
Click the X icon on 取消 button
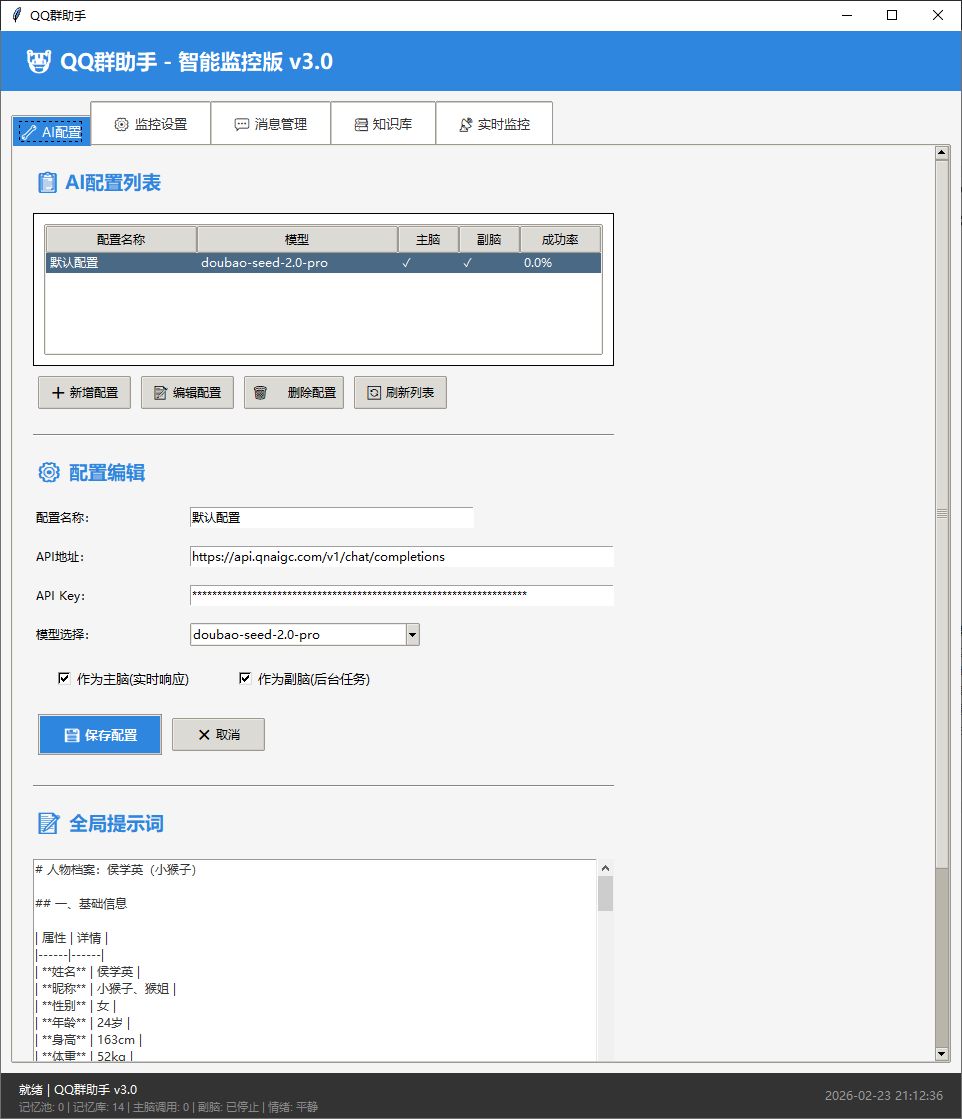tap(204, 734)
